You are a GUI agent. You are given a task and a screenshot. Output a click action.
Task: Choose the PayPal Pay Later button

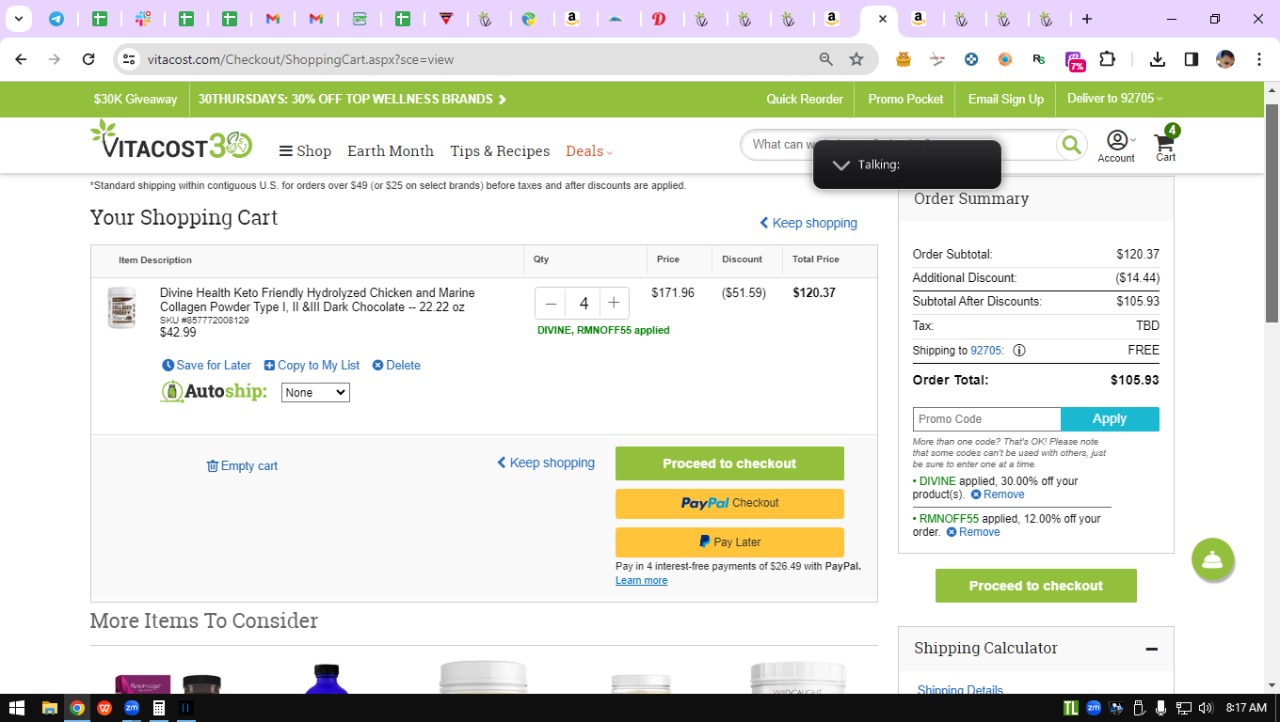pyautogui.click(x=729, y=542)
